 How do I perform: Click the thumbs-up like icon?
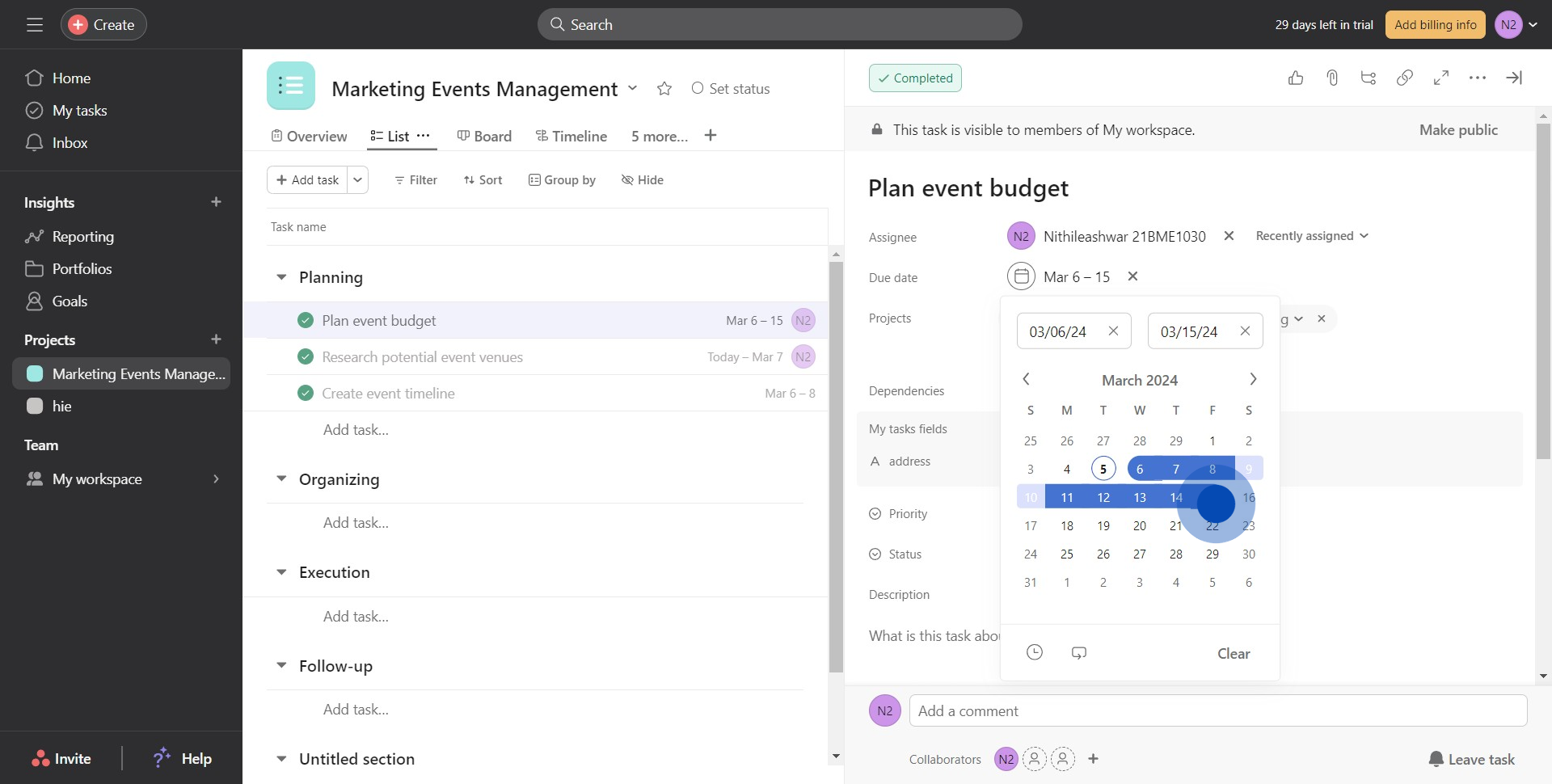pyautogui.click(x=1296, y=78)
